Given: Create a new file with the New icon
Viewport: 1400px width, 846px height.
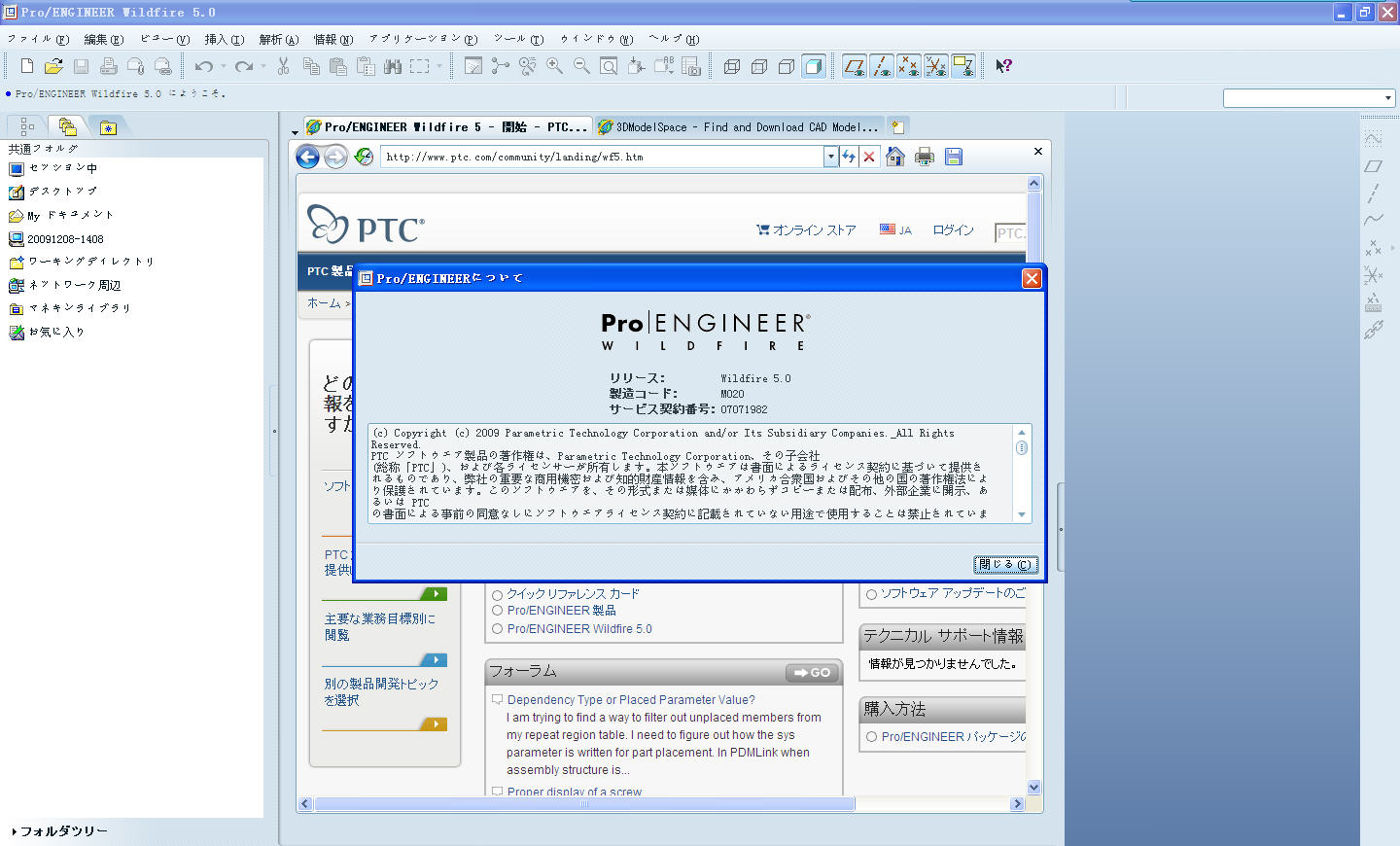Looking at the screenshot, I should 27,66.
